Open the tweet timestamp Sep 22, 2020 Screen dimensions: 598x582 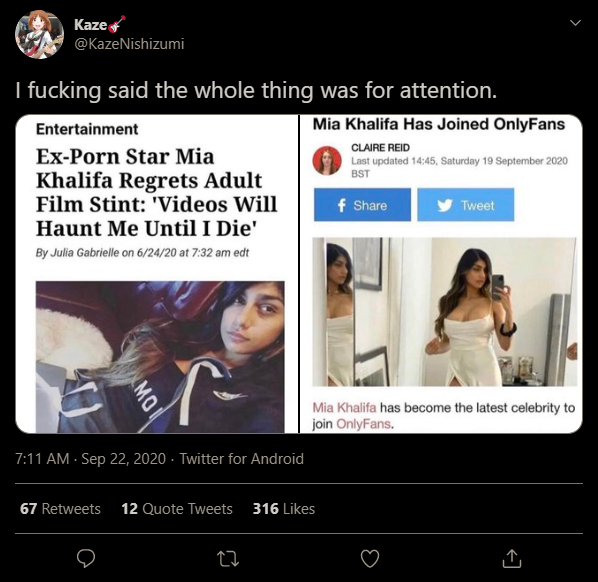click(91, 458)
